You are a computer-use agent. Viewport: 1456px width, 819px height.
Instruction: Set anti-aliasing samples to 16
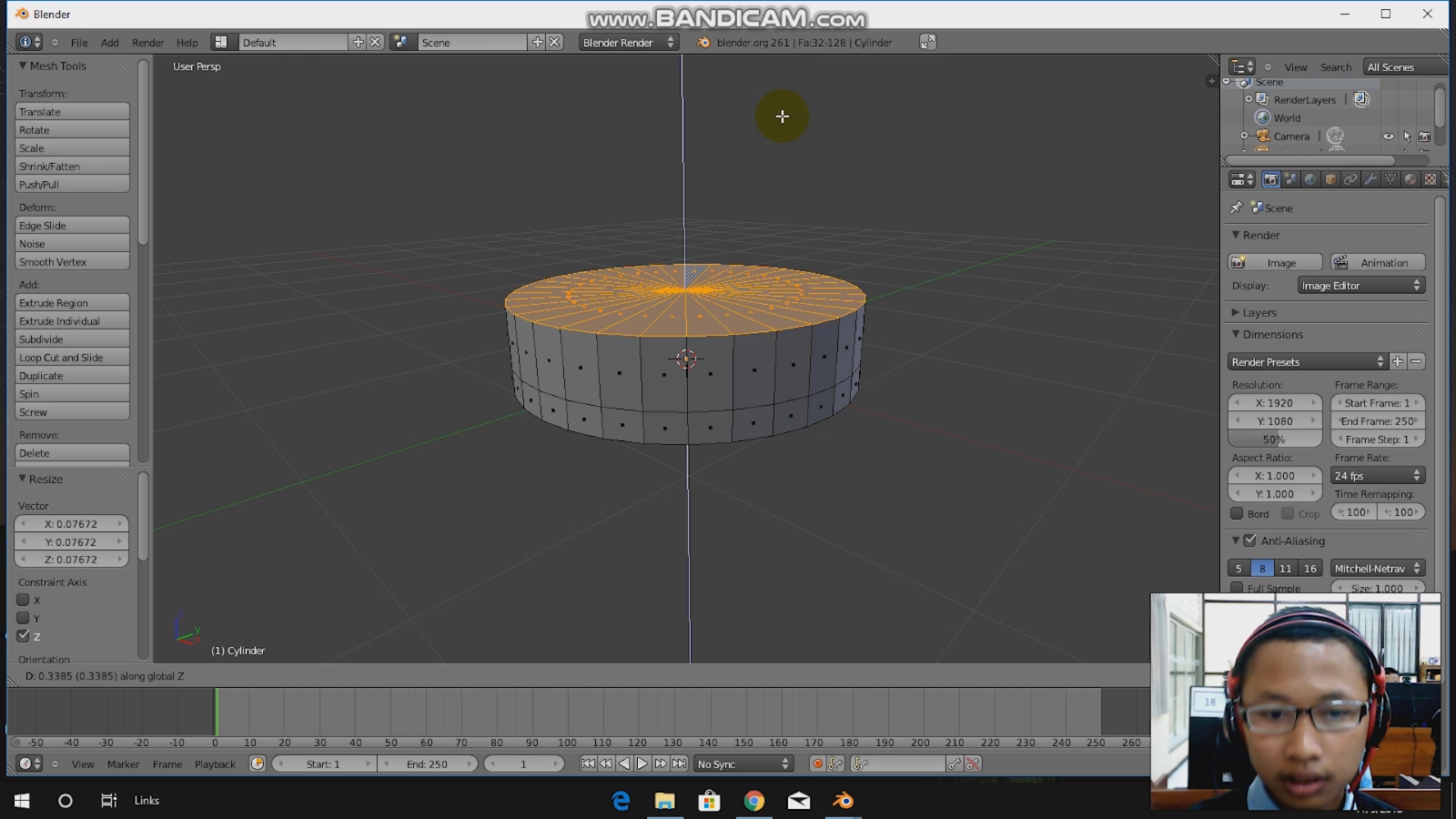1310,568
